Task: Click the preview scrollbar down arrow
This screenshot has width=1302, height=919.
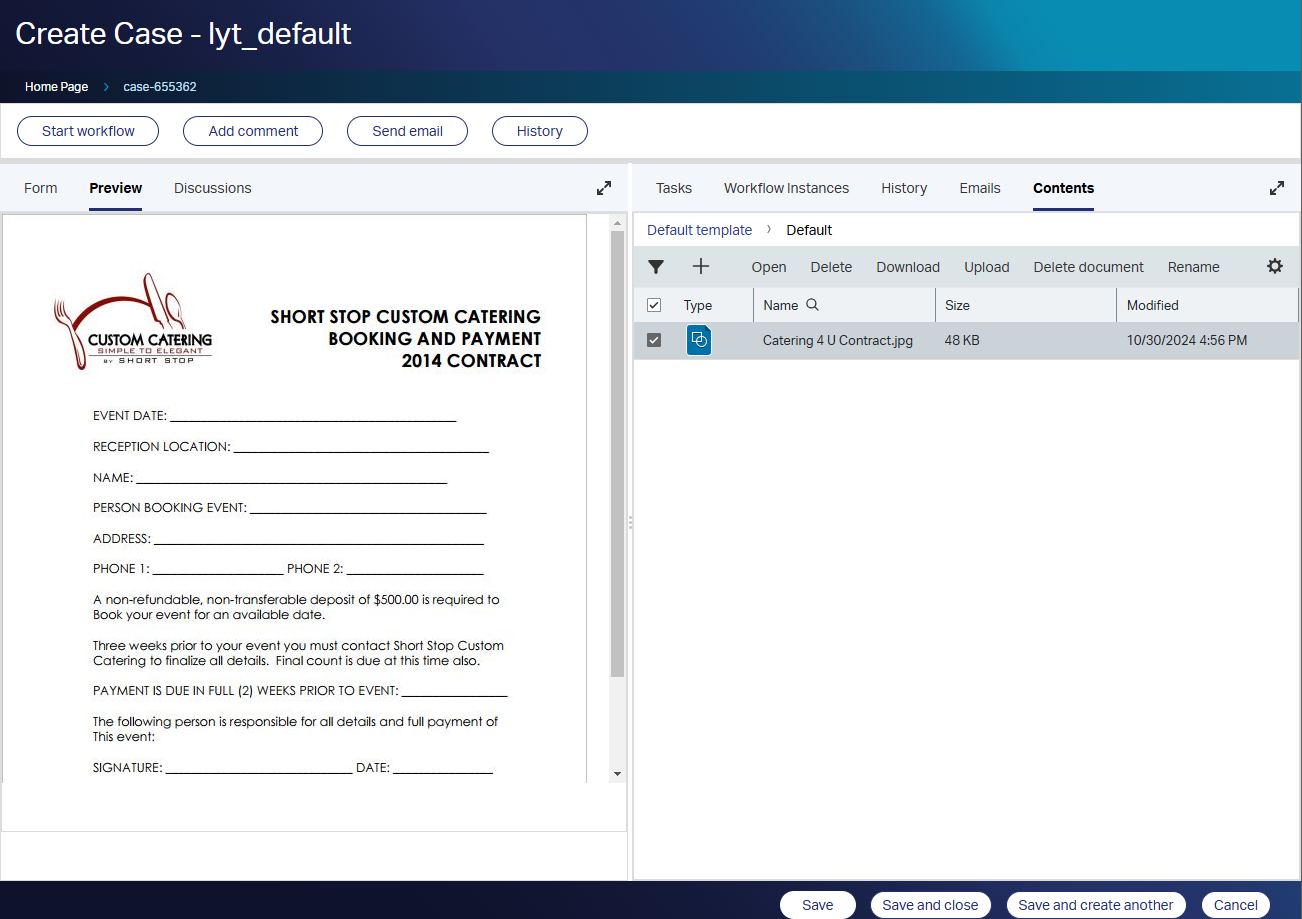Action: coord(617,773)
